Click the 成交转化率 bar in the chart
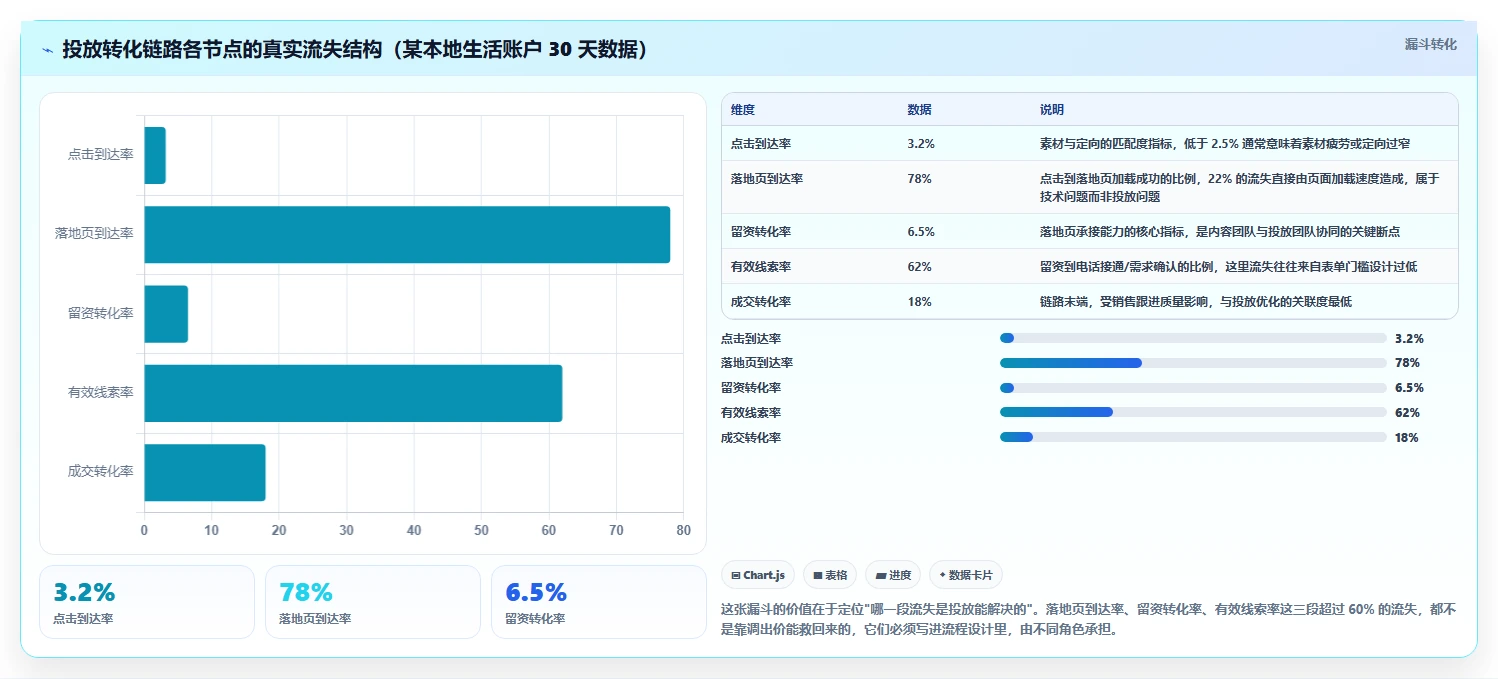This screenshot has width=1498, height=679. click(x=205, y=472)
